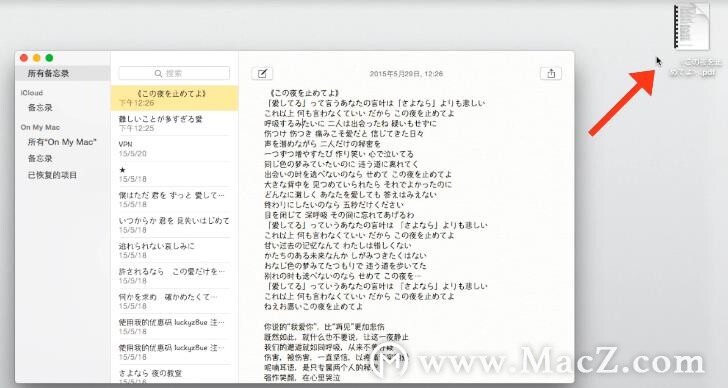Open the star ★ note
This screenshot has width=728, height=388.
point(174,174)
